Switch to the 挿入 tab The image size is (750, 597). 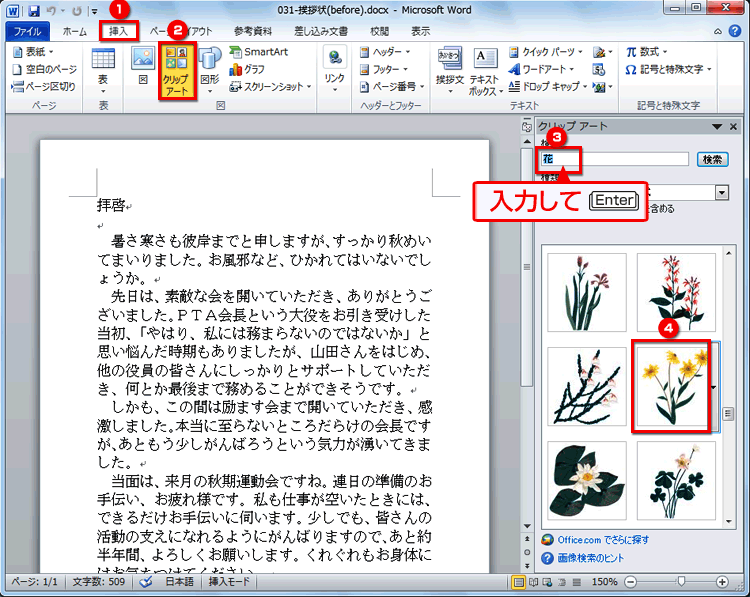point(119,32)
